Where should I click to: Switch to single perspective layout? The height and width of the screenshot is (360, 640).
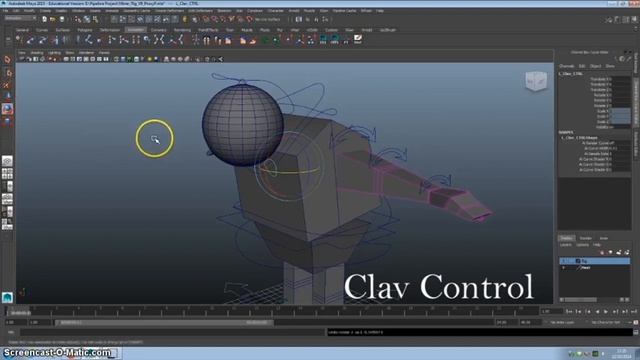7,161
